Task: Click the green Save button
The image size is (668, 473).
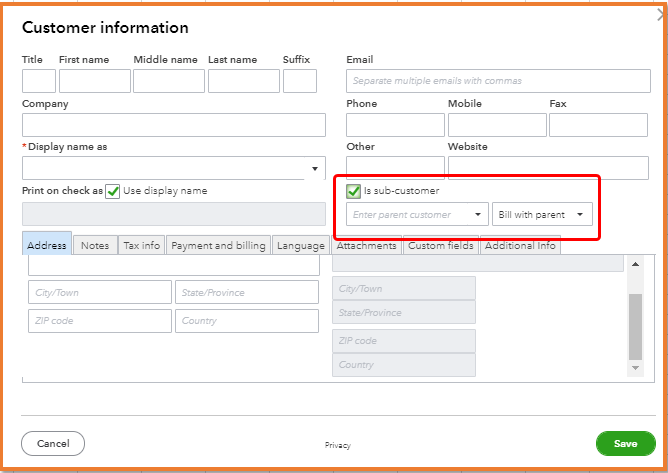Action: tap(625, 443)
